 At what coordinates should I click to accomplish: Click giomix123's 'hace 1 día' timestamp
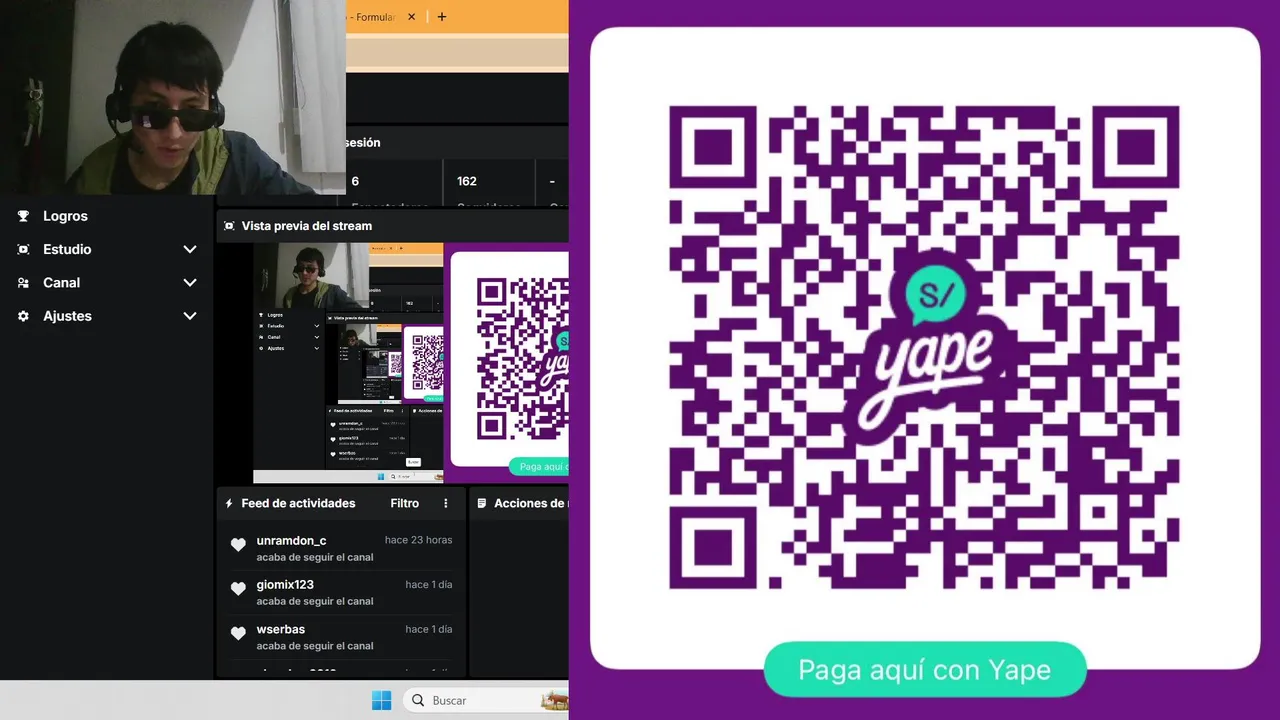tap(428, 585)
